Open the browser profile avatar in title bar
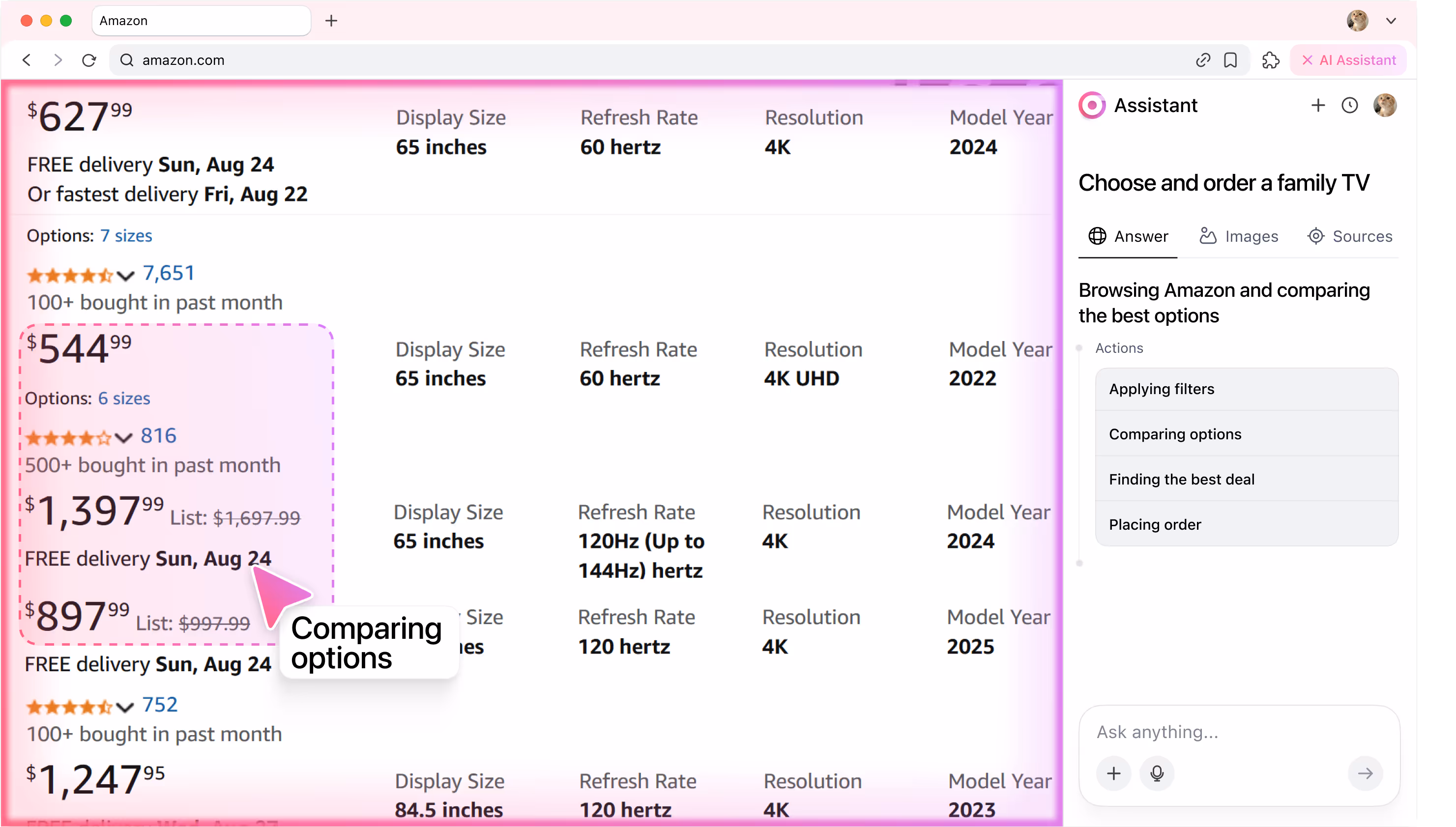 point(1357,21)
